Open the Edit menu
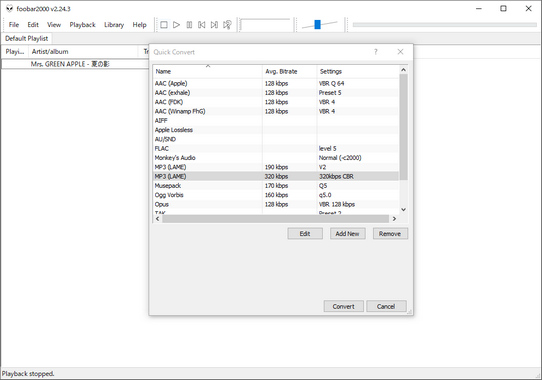 click(33, 25)
